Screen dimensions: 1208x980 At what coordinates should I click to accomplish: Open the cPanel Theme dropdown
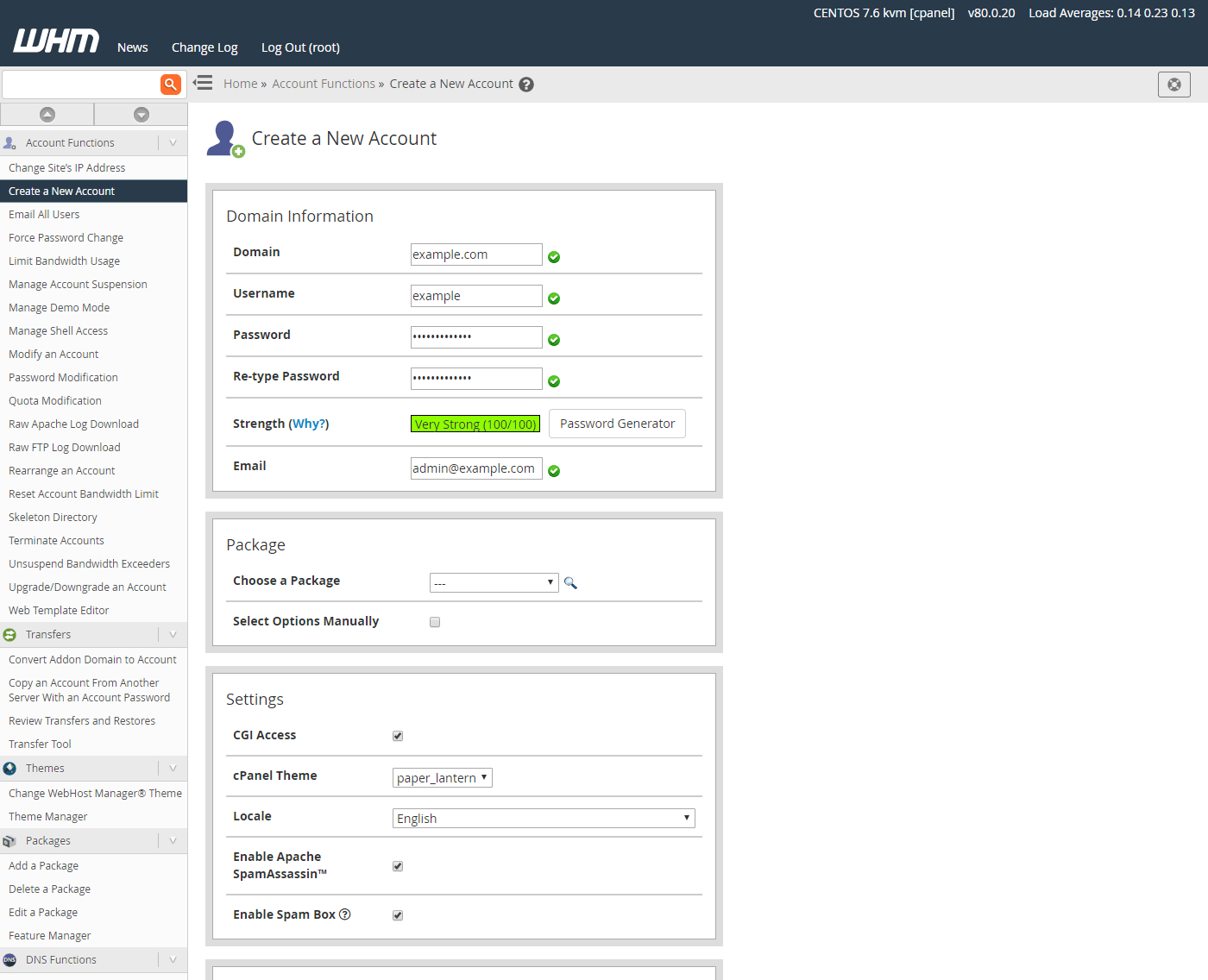(x=442, y=777)
